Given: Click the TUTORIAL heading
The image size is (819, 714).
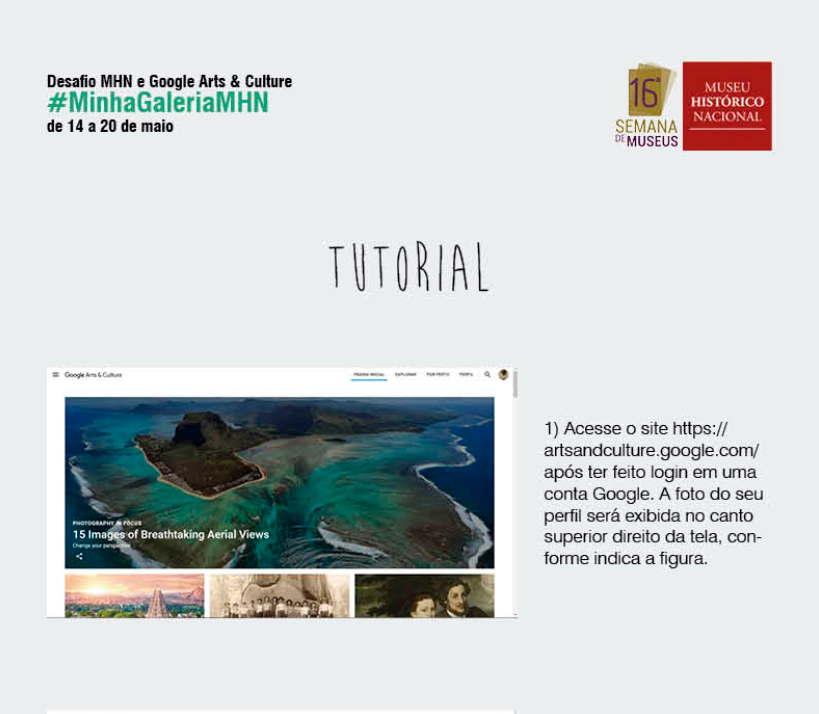Looking at the screenshot, I should click(409, 267).
